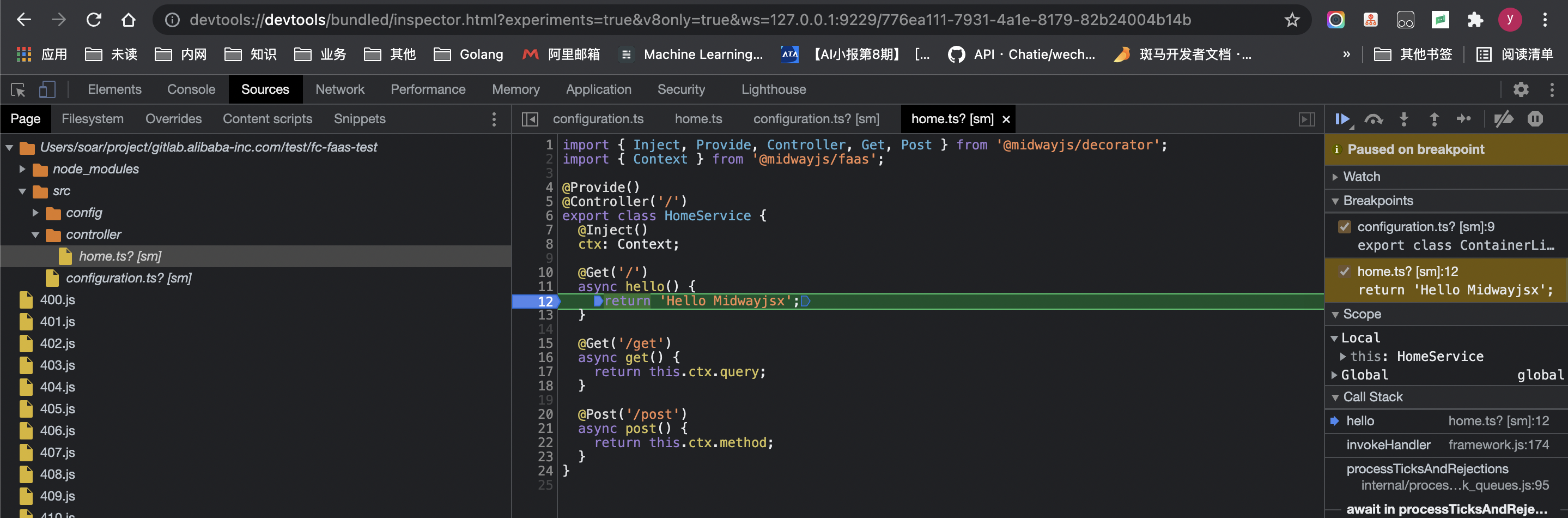View site information icon in address bar
1568x518 pixels.
pyautogui.click(x=172, y=20)
